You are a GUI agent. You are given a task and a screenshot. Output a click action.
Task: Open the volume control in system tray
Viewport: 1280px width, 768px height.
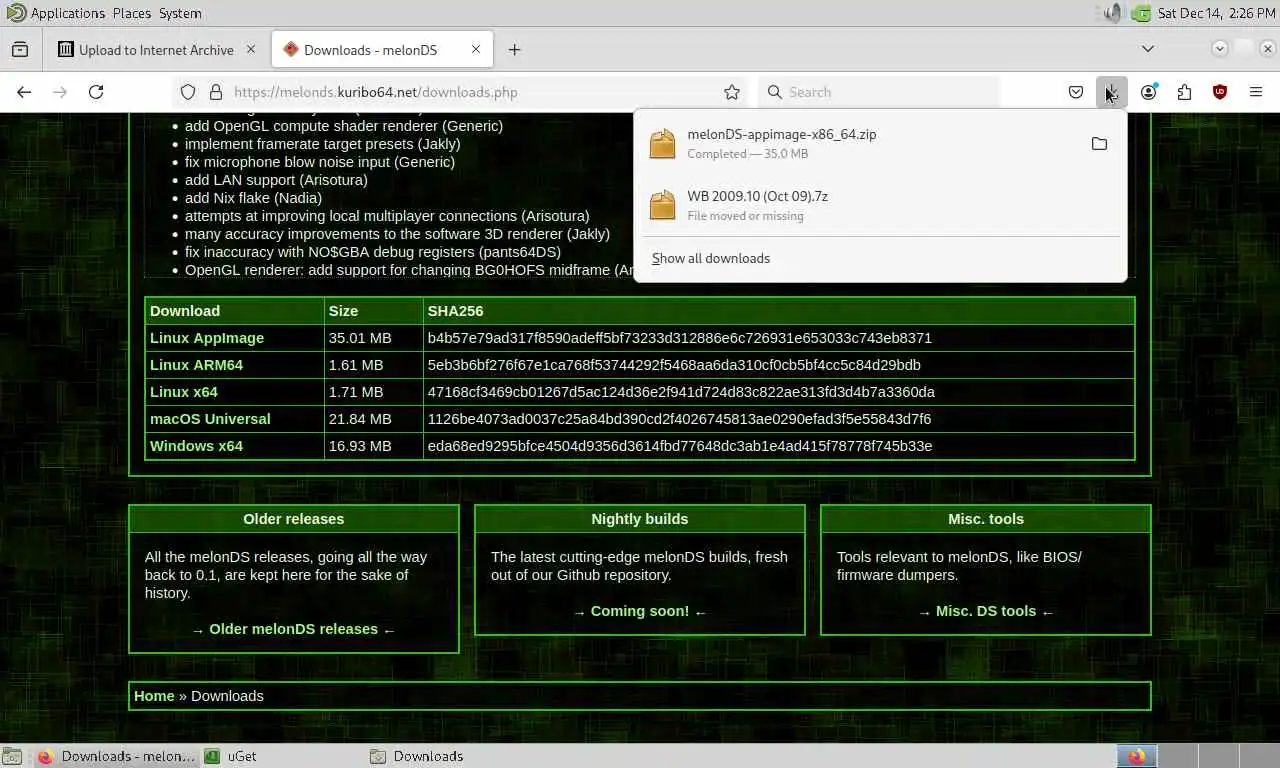click(1113, 13)
